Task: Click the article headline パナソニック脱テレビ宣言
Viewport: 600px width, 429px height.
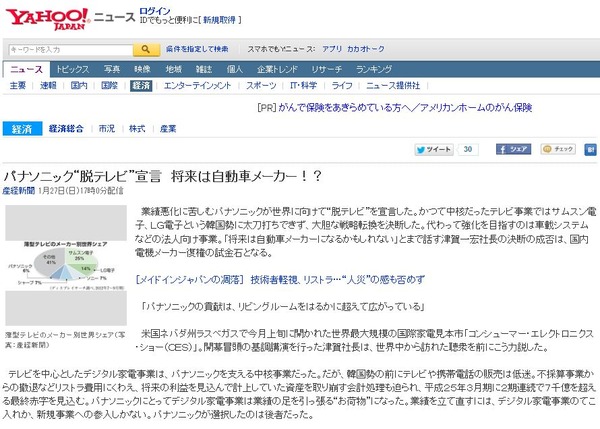Action: tap(163, 176)
